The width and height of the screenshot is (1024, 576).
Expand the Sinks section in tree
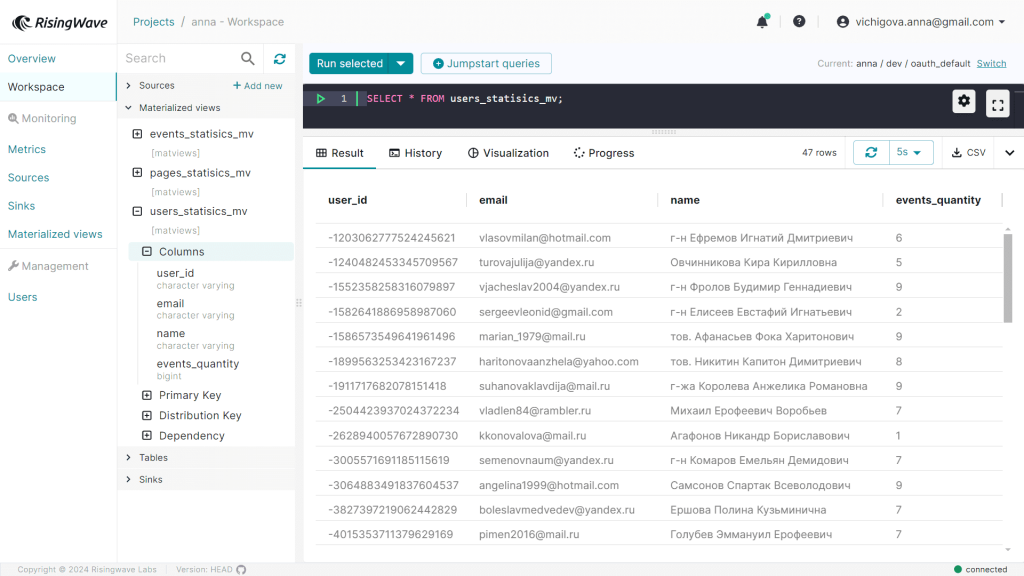point(128,480)
